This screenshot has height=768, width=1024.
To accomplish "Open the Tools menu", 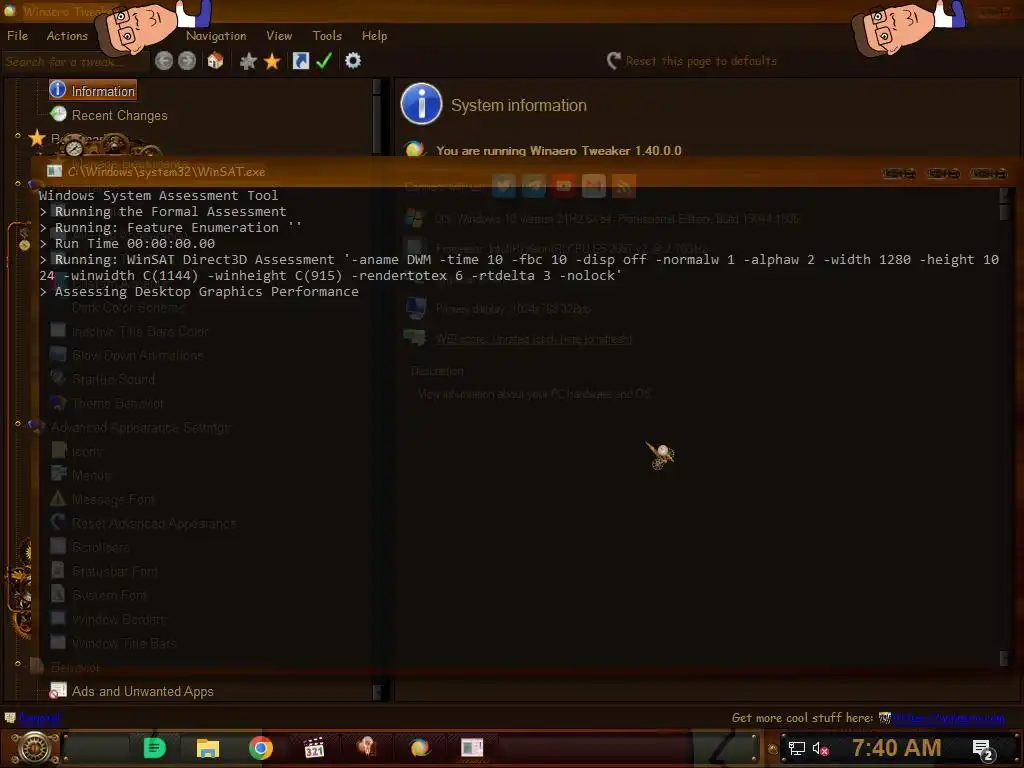I will (327, 35).
